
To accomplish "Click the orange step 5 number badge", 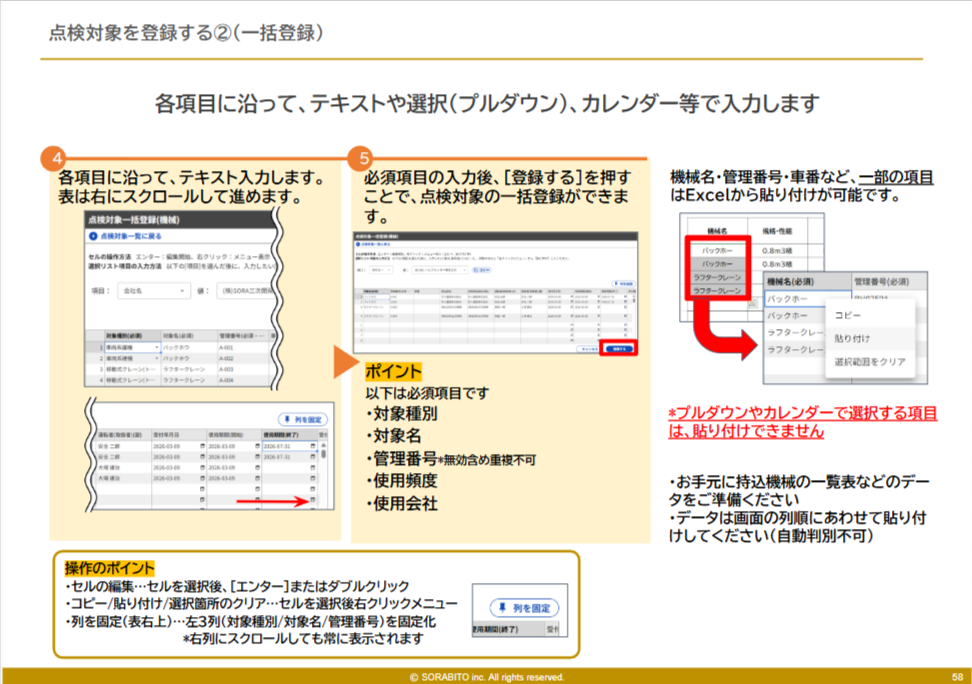I will click(x=364, y=158).
